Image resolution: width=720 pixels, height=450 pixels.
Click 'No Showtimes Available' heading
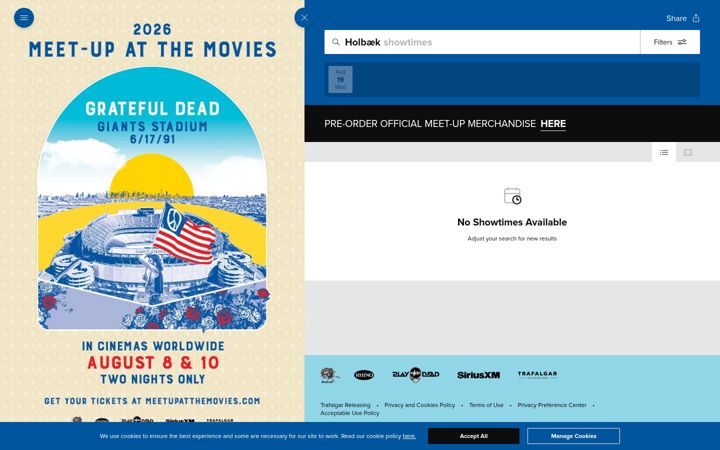(512, 222)
